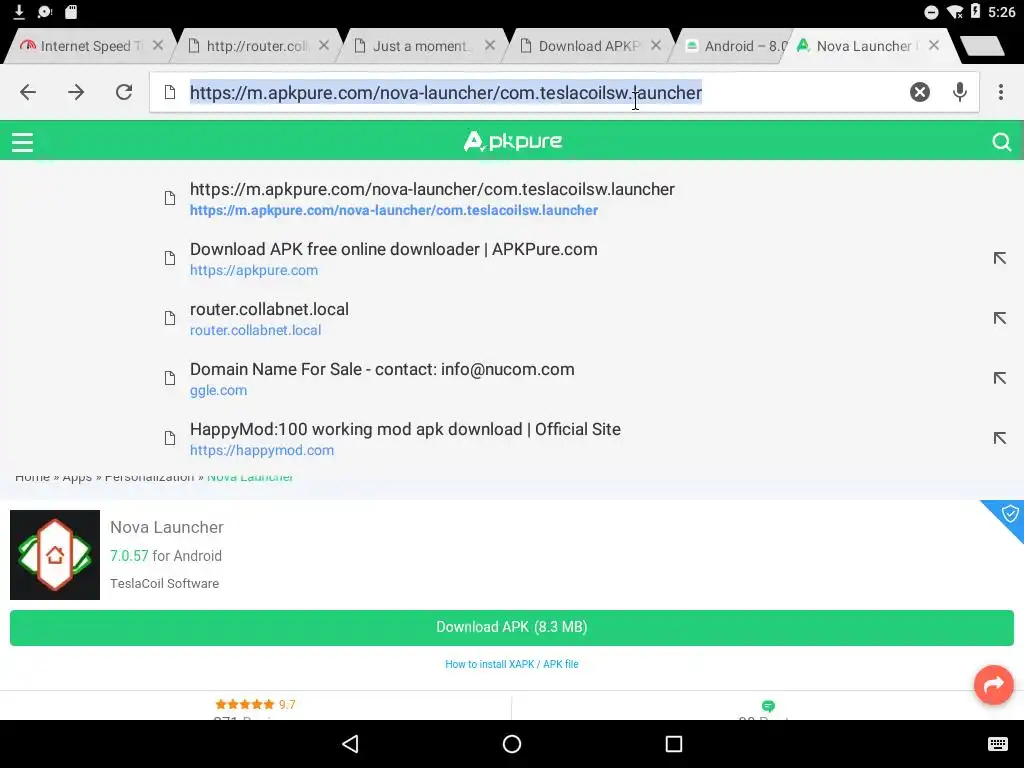Start voice search with microphone icon
This screenshot has height=768, width=1024.
click(x=959, y=92)
